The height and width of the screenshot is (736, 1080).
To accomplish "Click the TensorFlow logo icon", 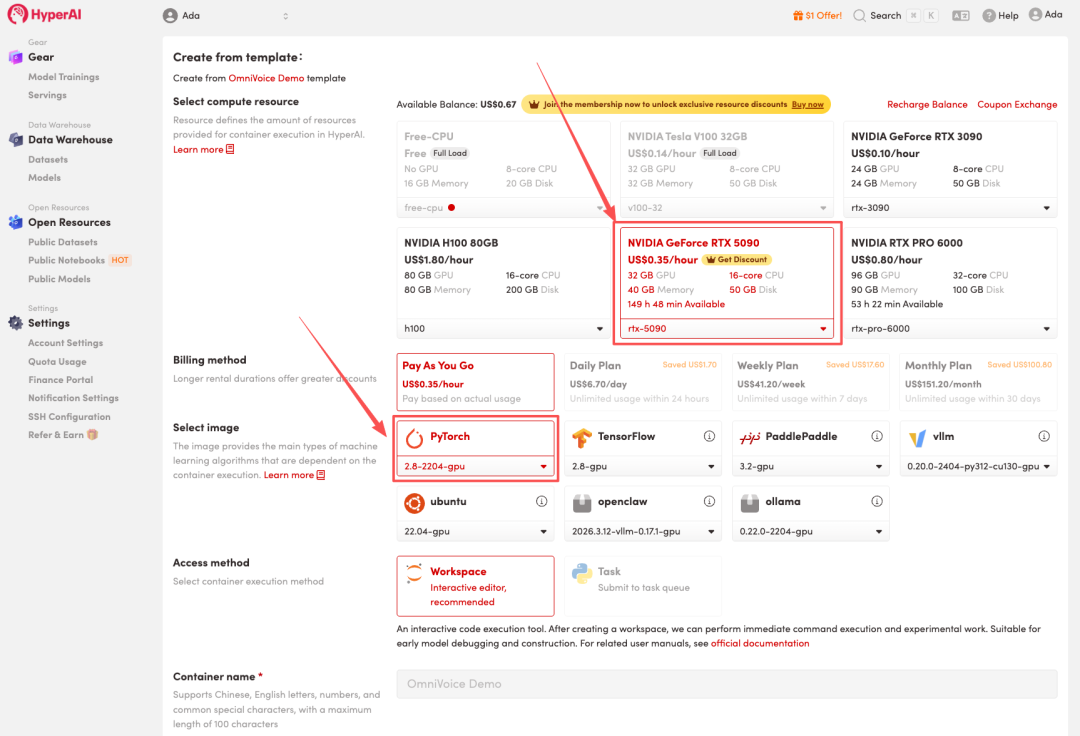I will 582,437.
